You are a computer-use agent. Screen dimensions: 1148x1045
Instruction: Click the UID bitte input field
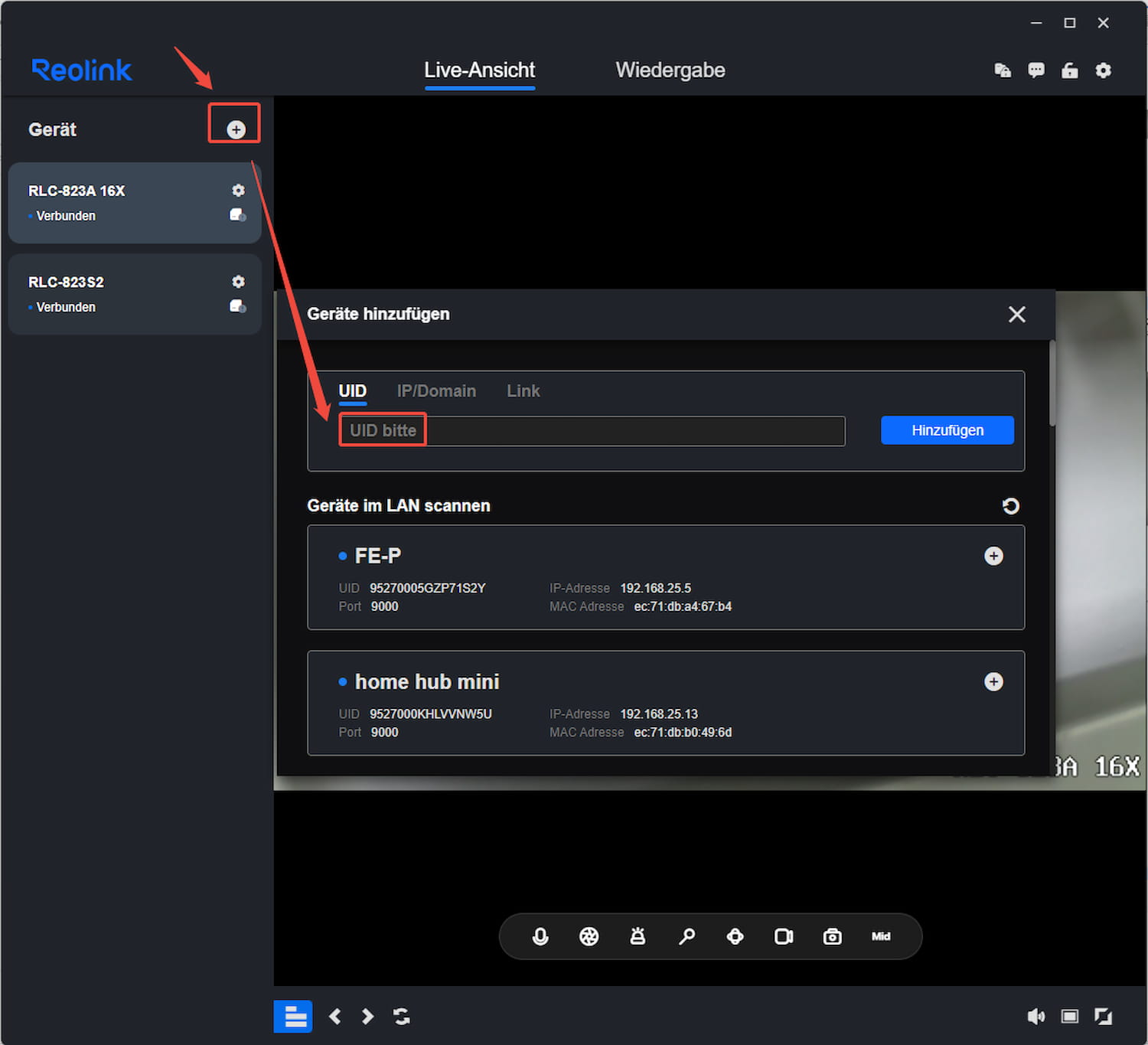coord(592,430)
